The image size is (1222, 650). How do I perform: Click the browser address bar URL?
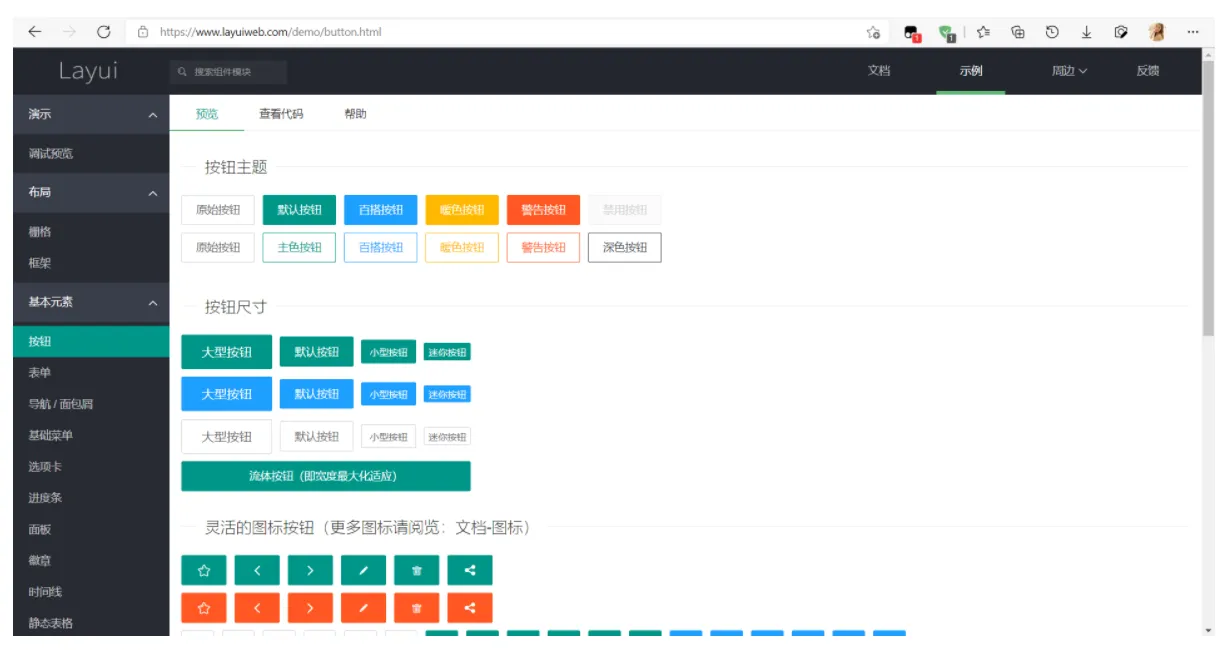[x=270, y=32]
